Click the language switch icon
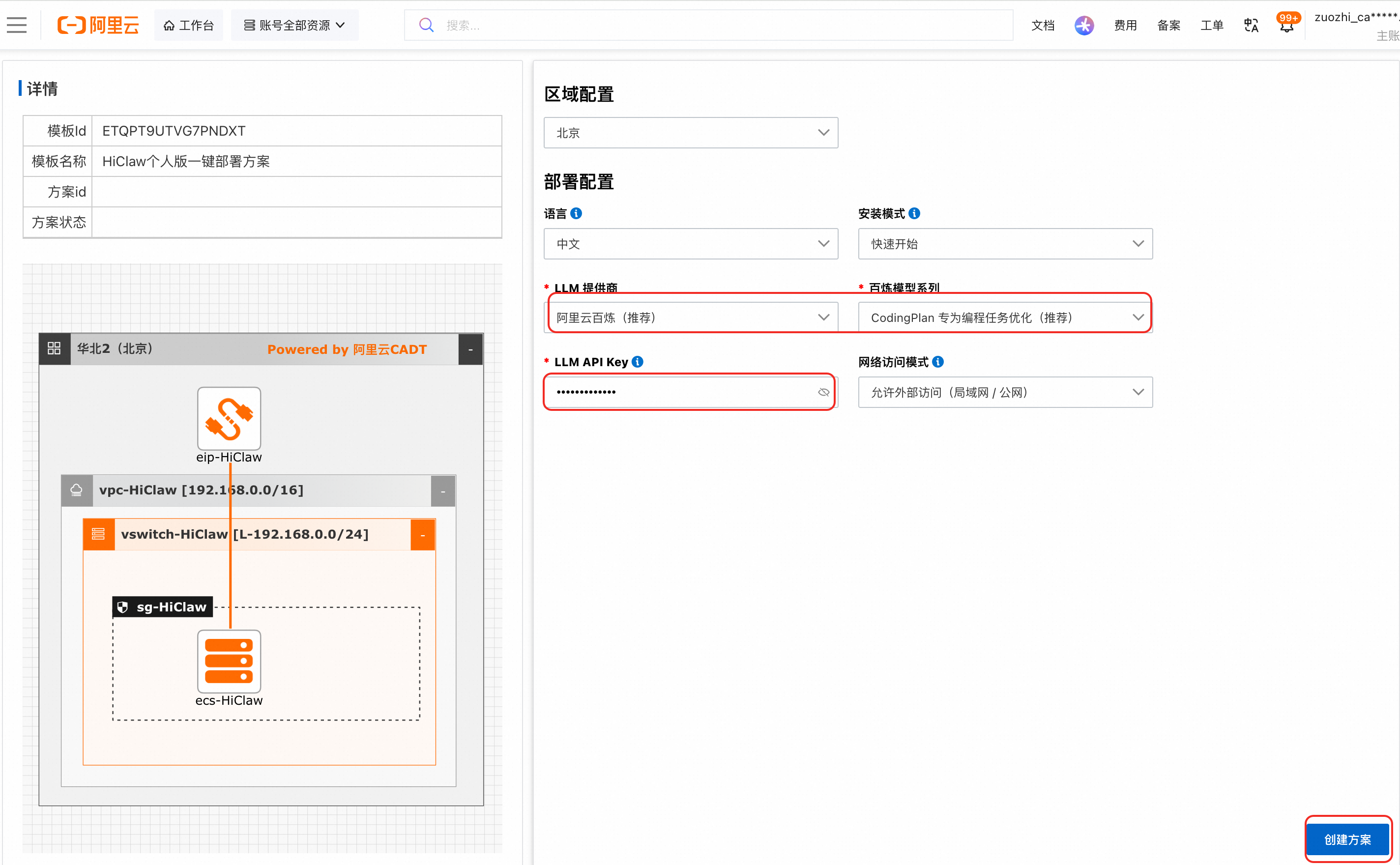Image resolution: width=1400 pixels, height=865 pixels. [1251, 25]
